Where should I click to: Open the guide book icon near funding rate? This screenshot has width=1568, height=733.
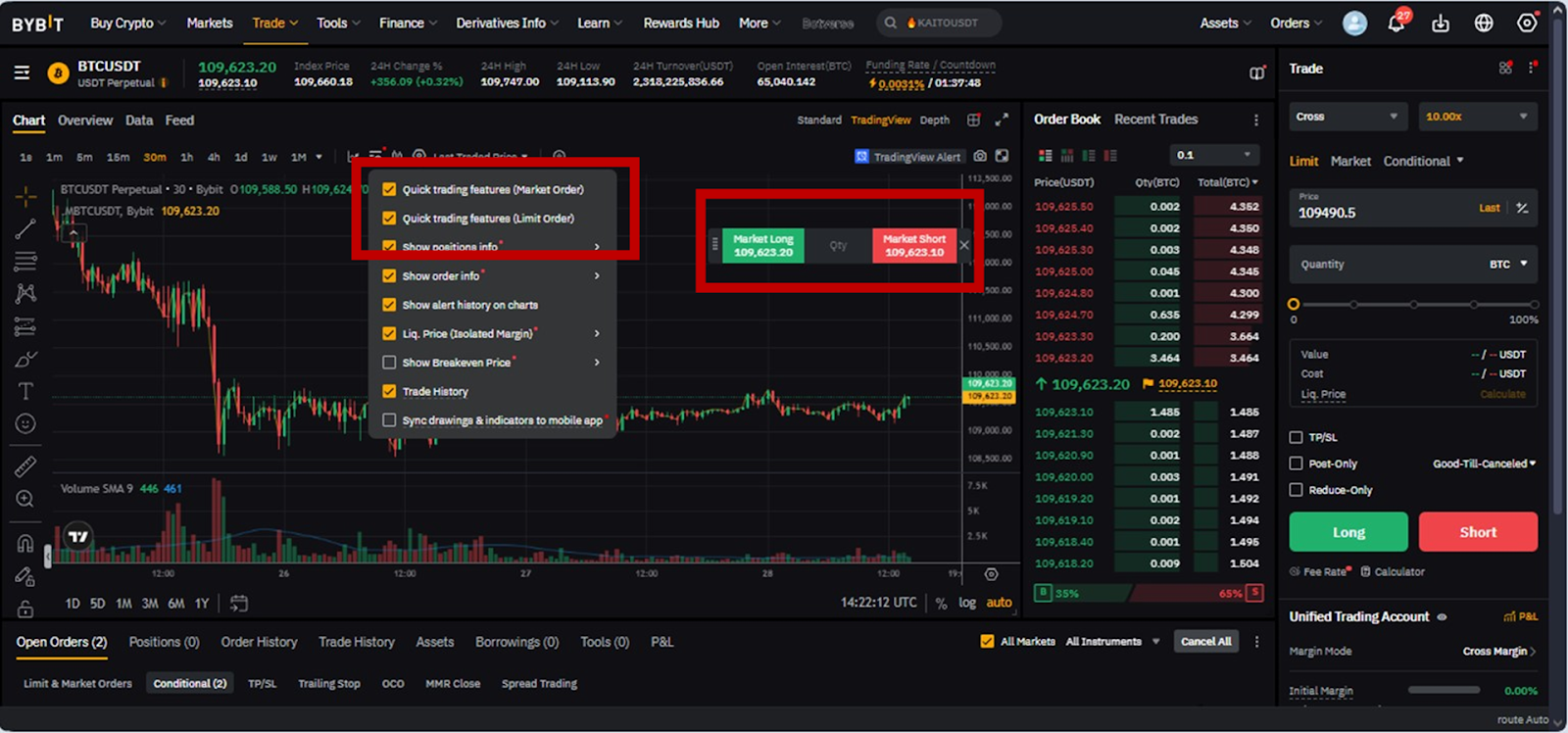[x=1257, y=73]
